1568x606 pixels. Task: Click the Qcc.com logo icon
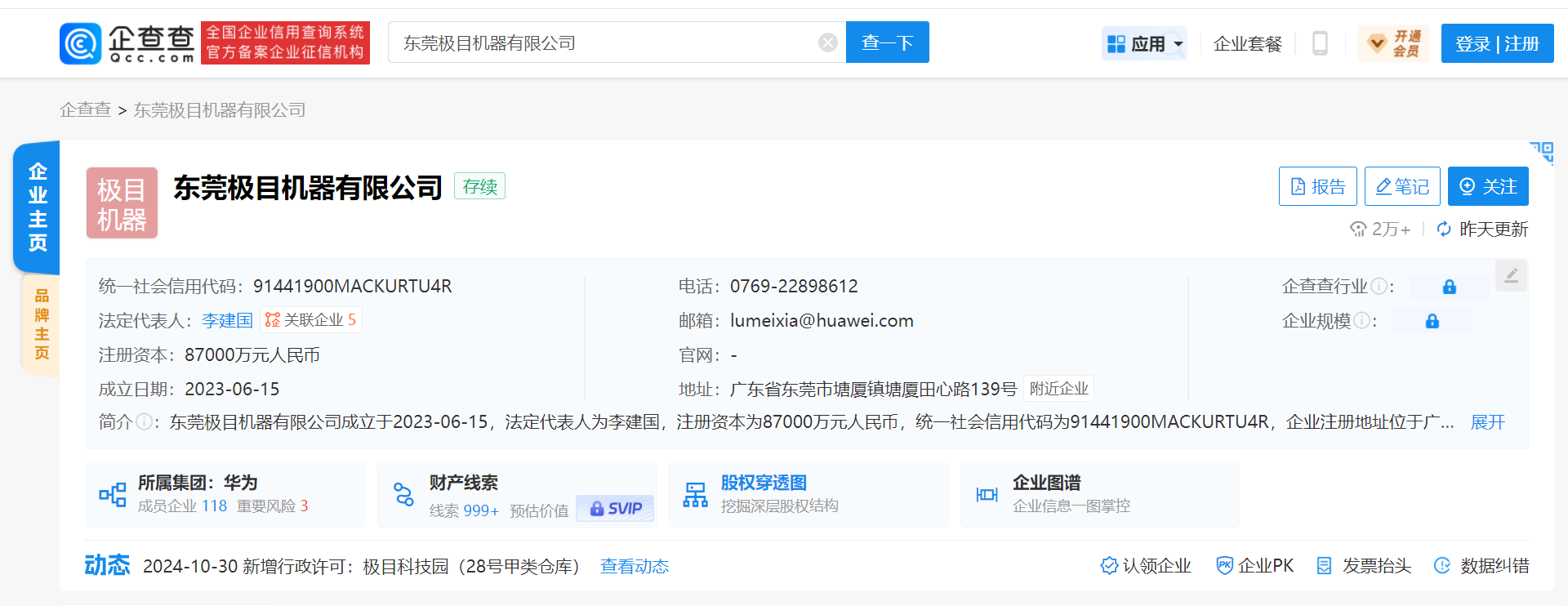[x=81, y=43]
